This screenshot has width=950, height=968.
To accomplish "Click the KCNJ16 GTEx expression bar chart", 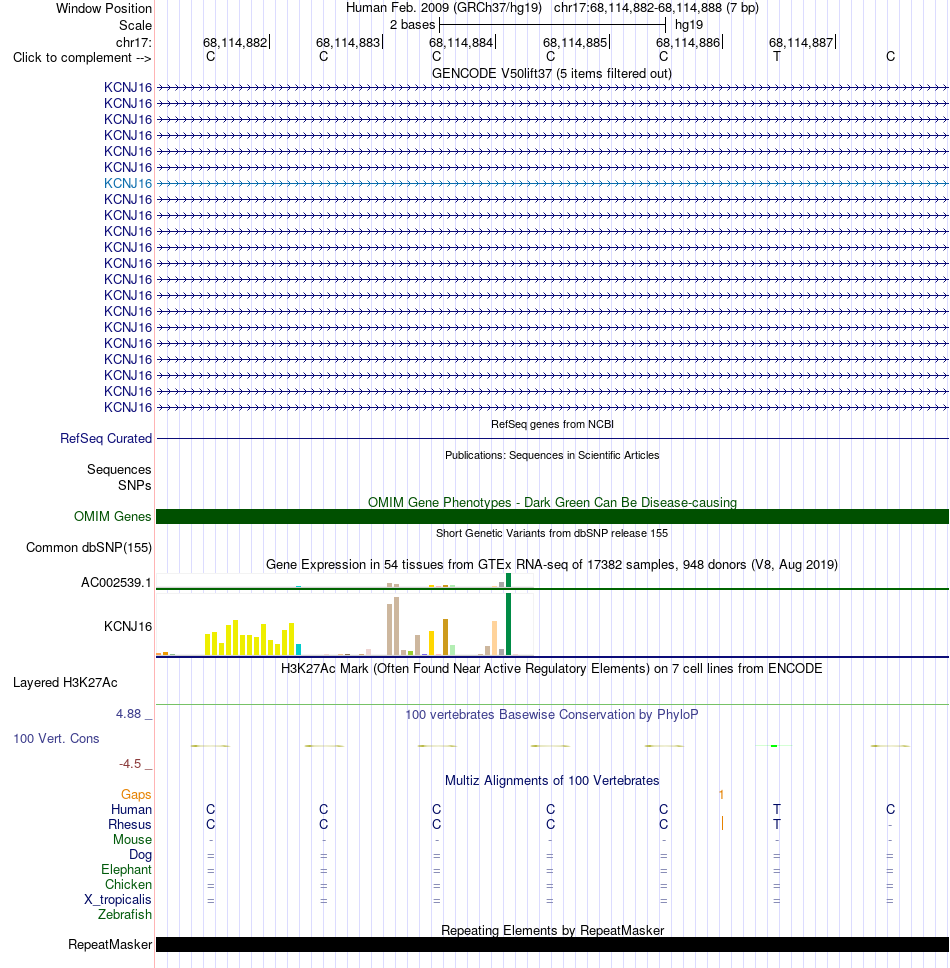I will (344, 624).
